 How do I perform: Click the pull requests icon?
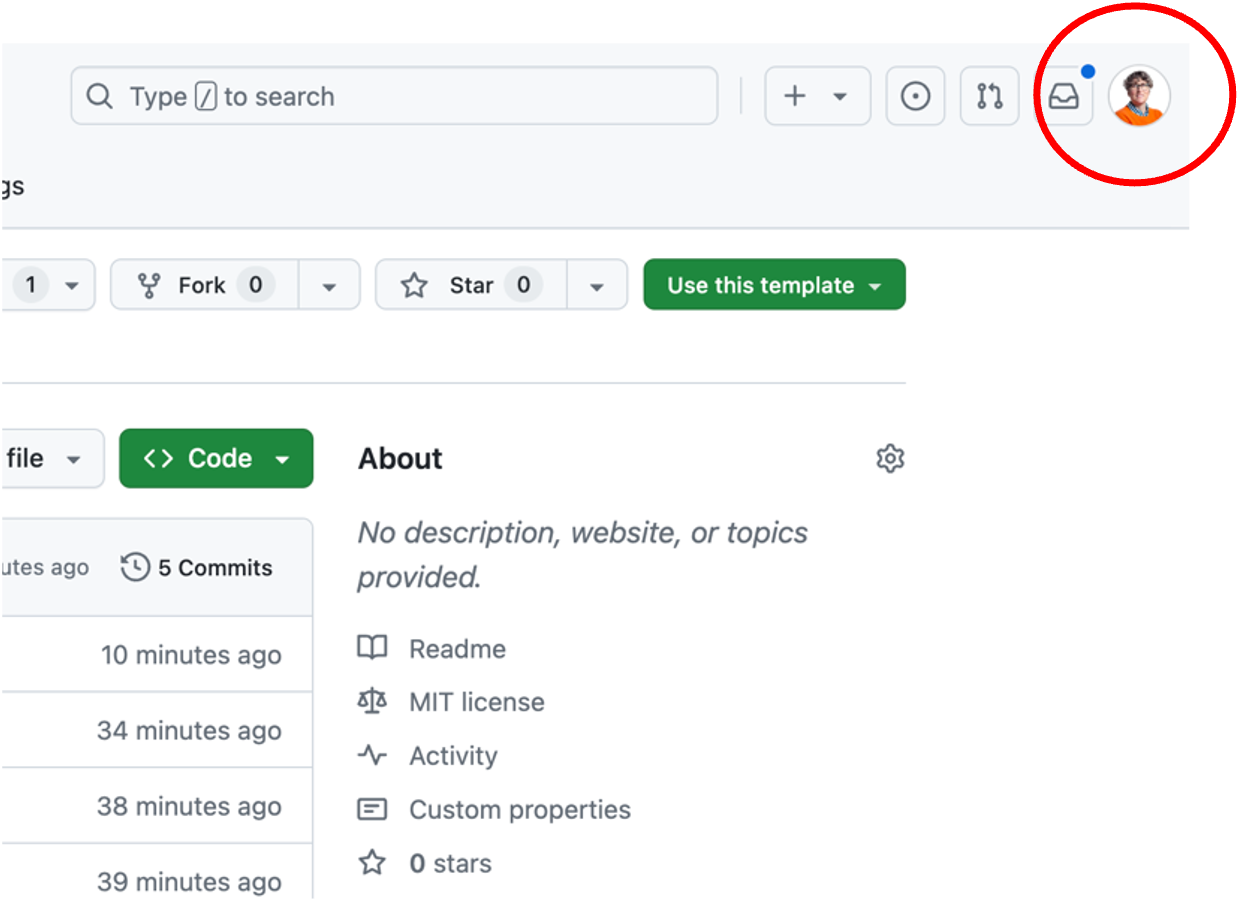[989, 96]
